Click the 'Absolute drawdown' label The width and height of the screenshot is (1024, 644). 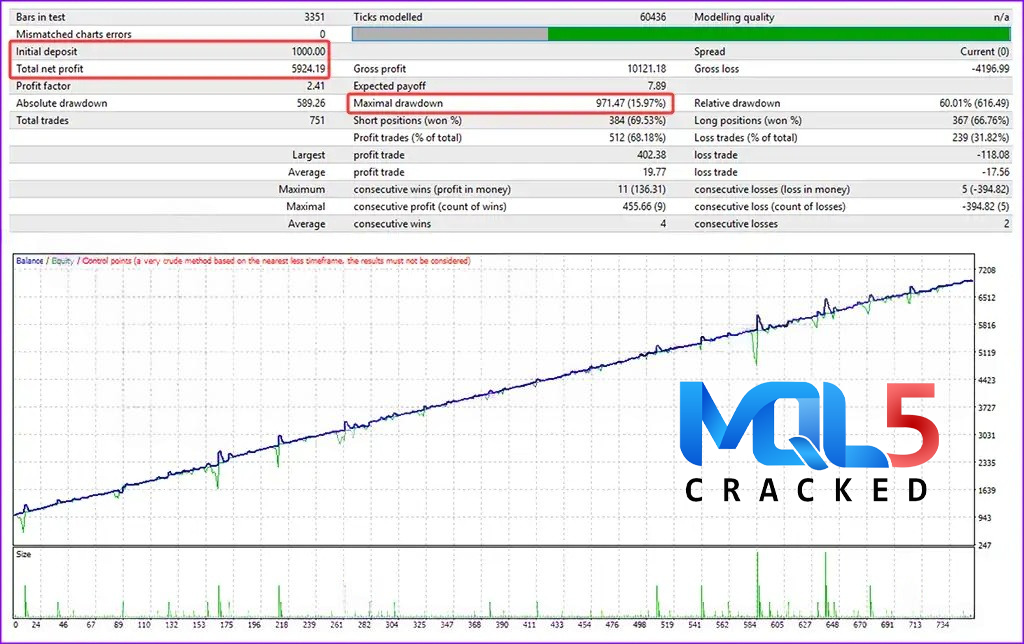pyautogui.click(x=61, y=103)
